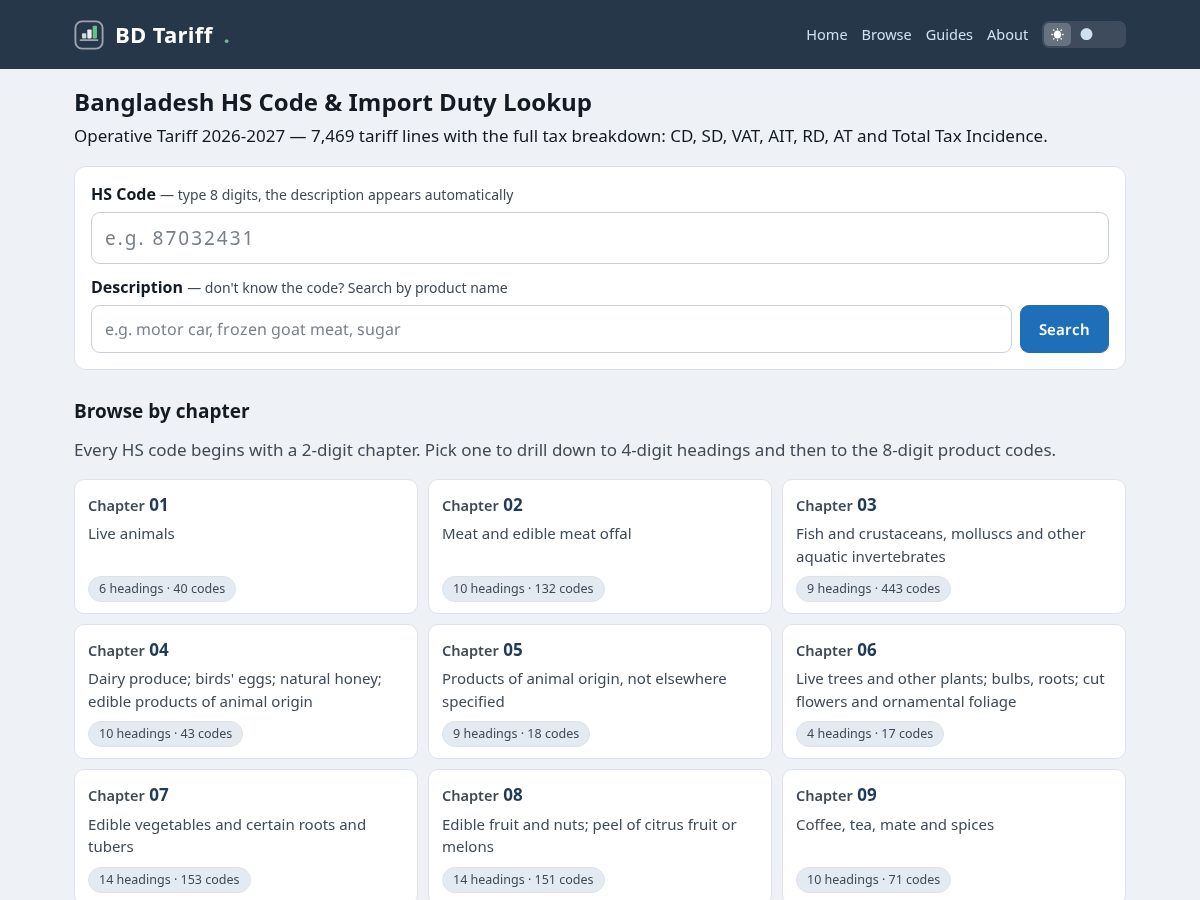
Task: Open Chapter 04 Dairy produce card
Action: click(x=246, y=691)
